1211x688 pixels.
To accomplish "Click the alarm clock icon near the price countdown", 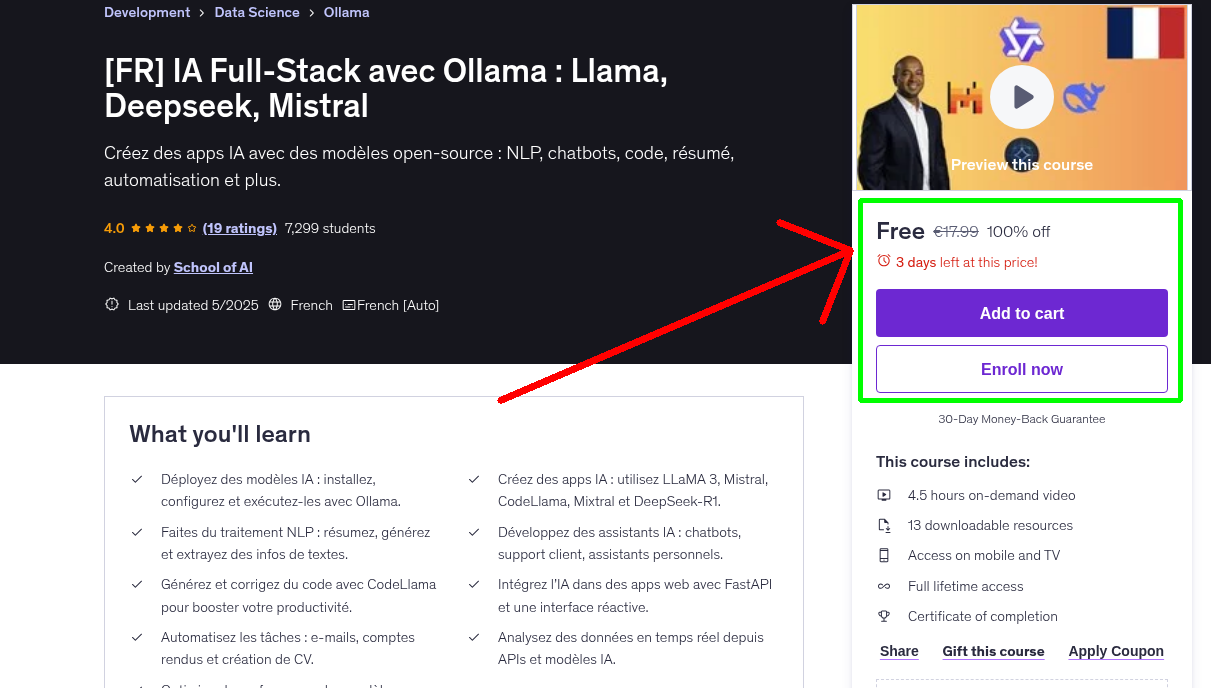I will pos(883,261).
